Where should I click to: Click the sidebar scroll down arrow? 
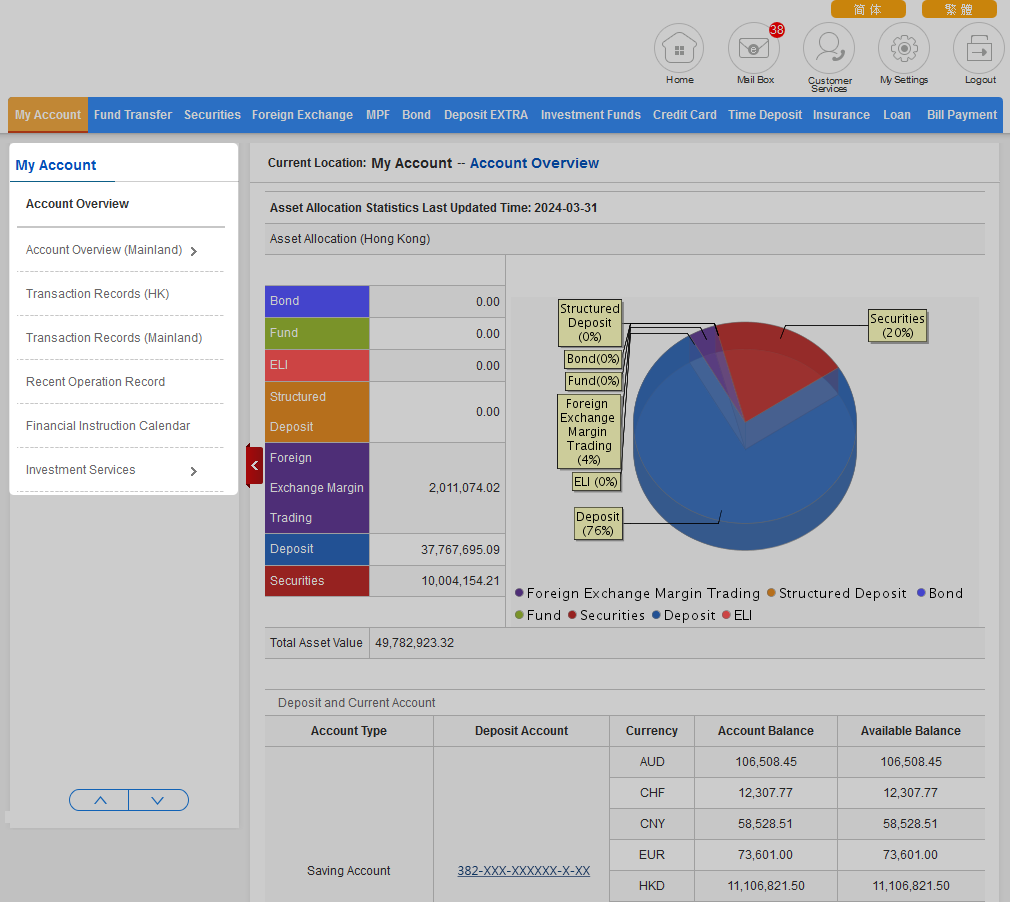(158, 800)
